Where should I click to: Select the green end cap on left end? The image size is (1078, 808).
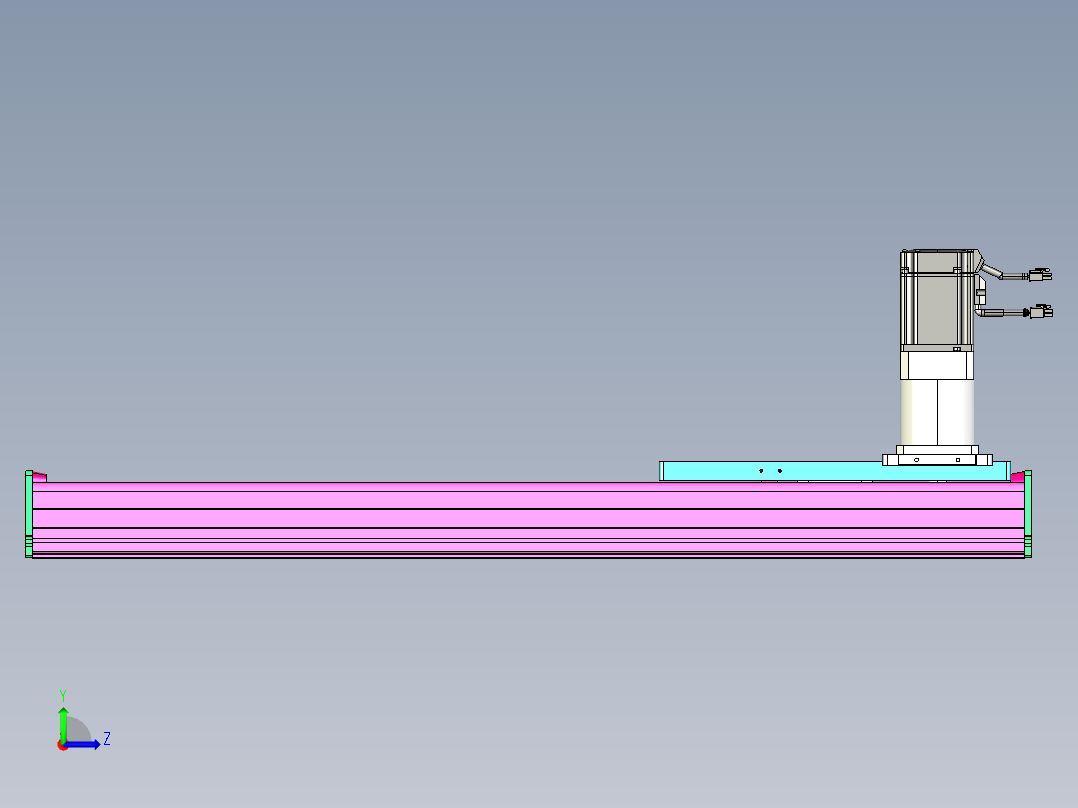click(29, 514)
